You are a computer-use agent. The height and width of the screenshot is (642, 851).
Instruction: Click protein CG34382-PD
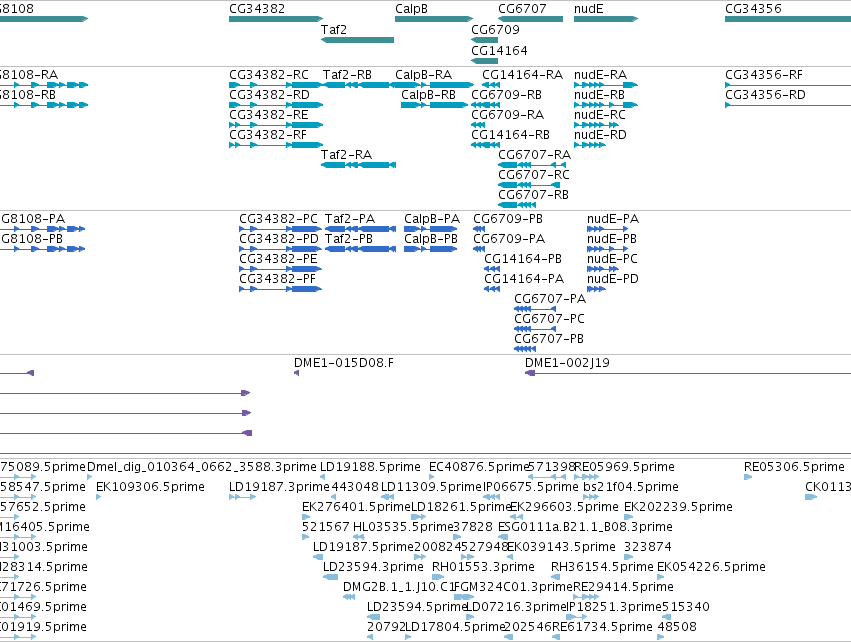click(279, 239)
